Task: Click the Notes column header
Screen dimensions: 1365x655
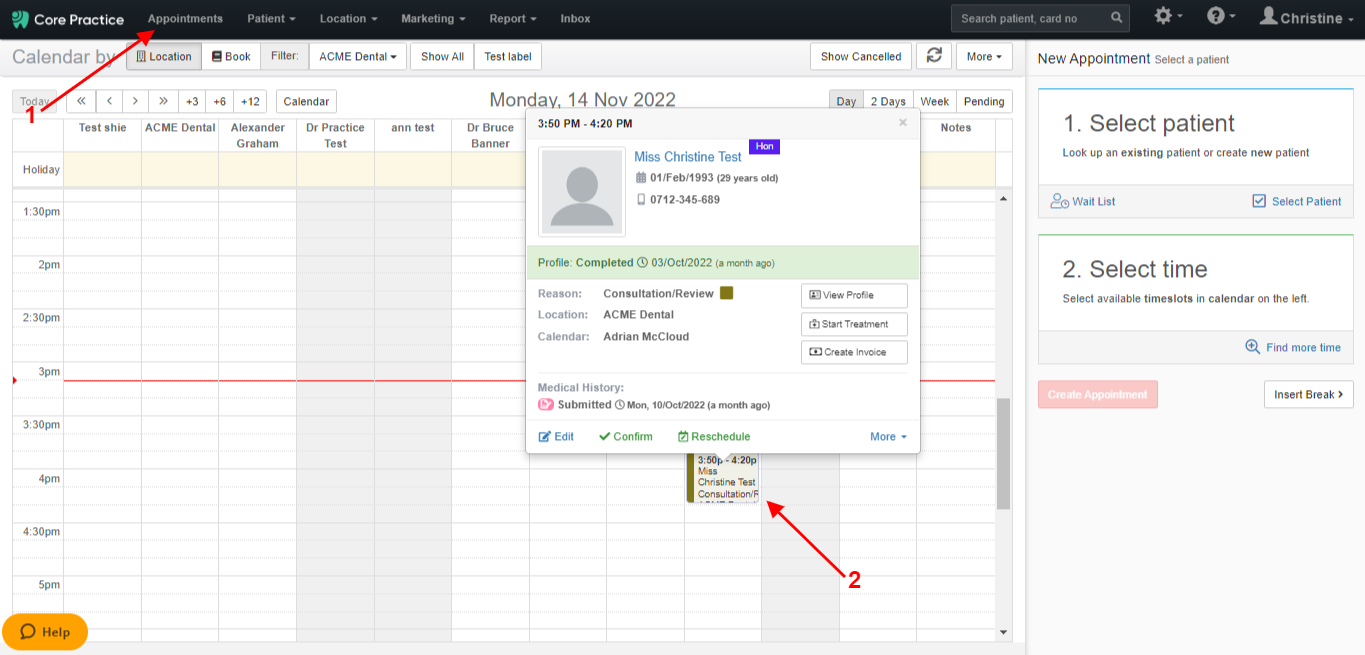Action: (x=956, y=127)
